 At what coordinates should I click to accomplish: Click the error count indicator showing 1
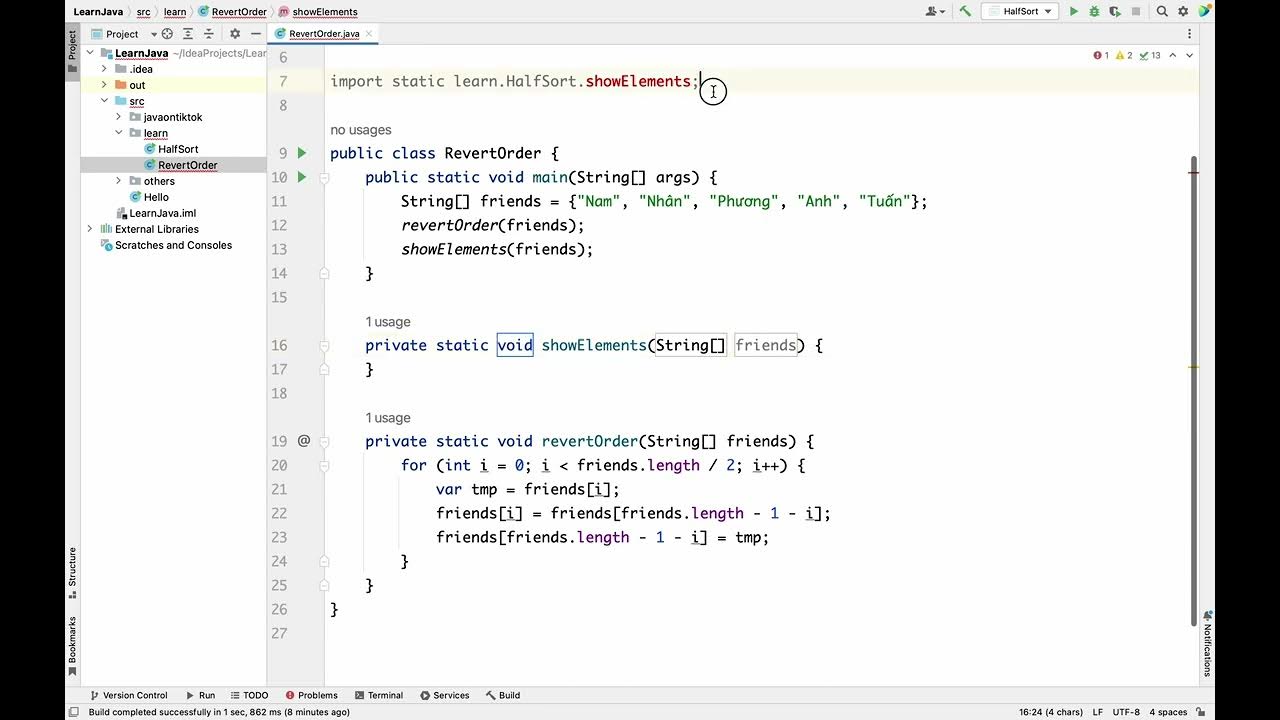pos(1101,55)
